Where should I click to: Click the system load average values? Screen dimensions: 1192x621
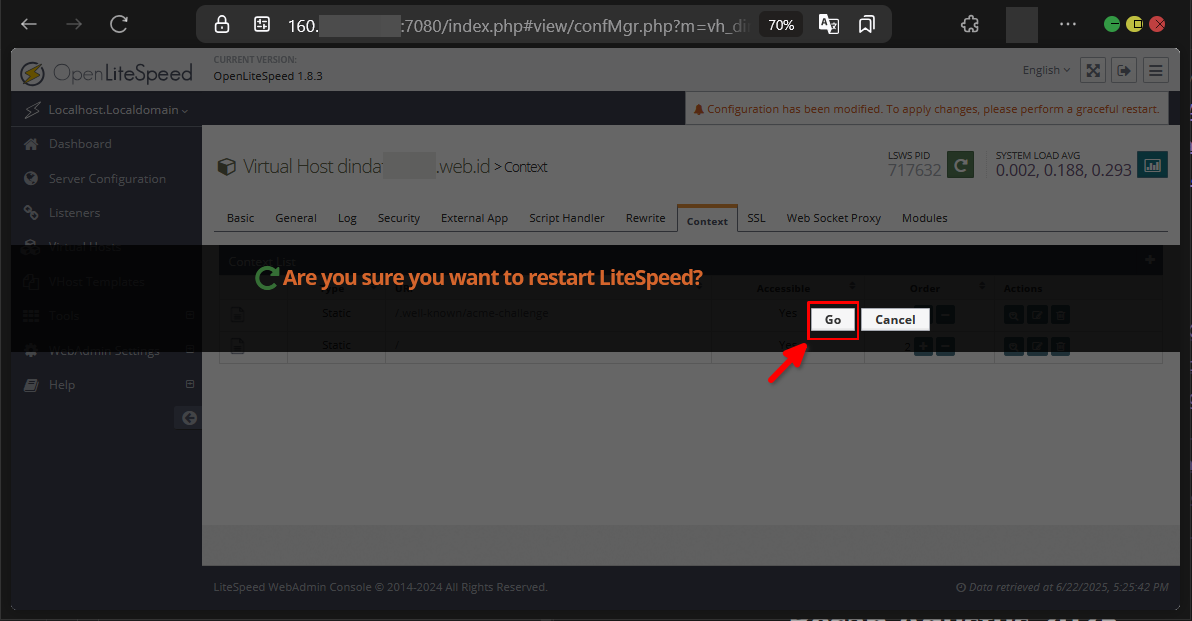coord(1064,170)
